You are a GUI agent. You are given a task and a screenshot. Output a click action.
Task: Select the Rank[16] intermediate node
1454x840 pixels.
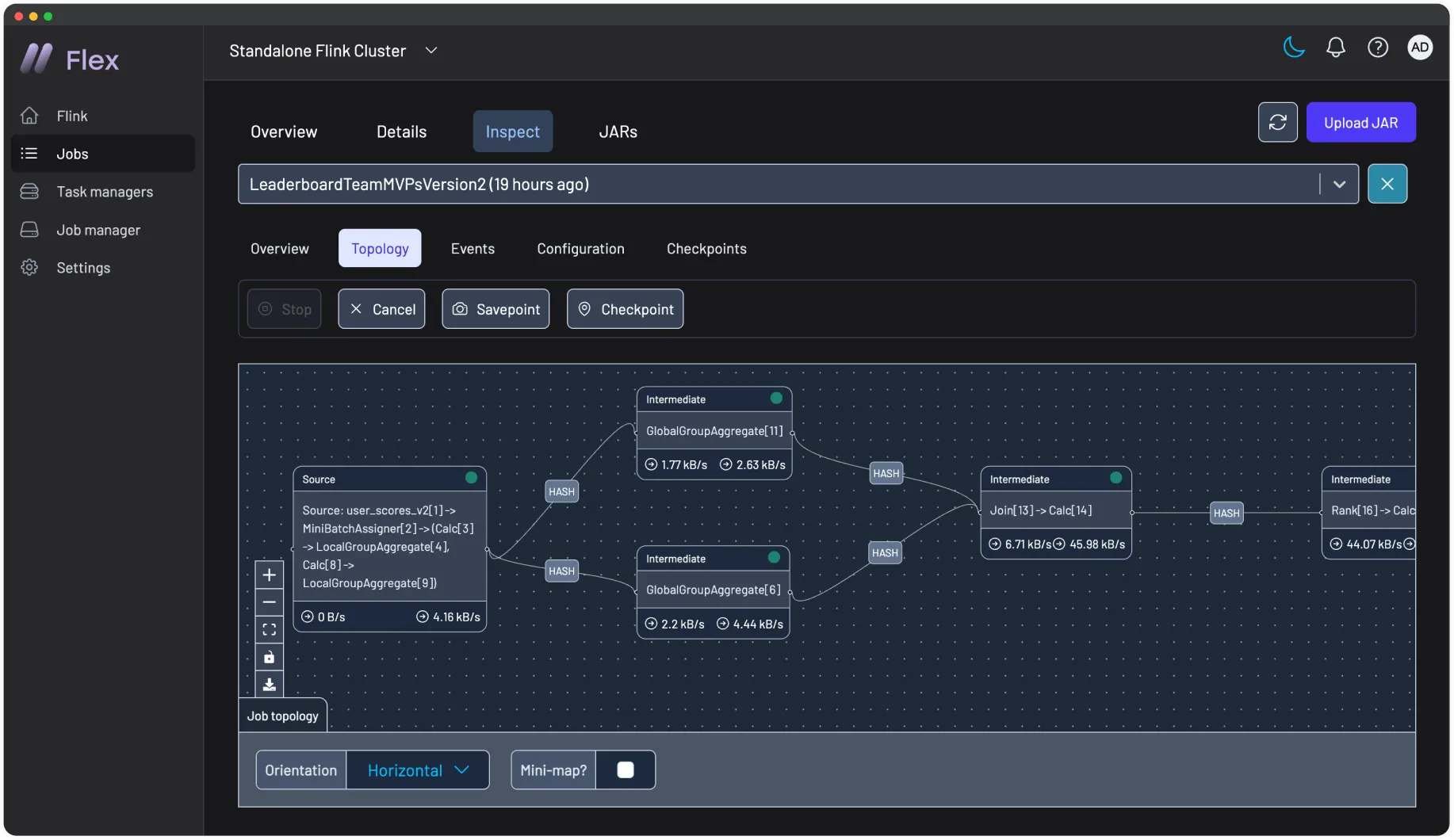pos(1368,512)
